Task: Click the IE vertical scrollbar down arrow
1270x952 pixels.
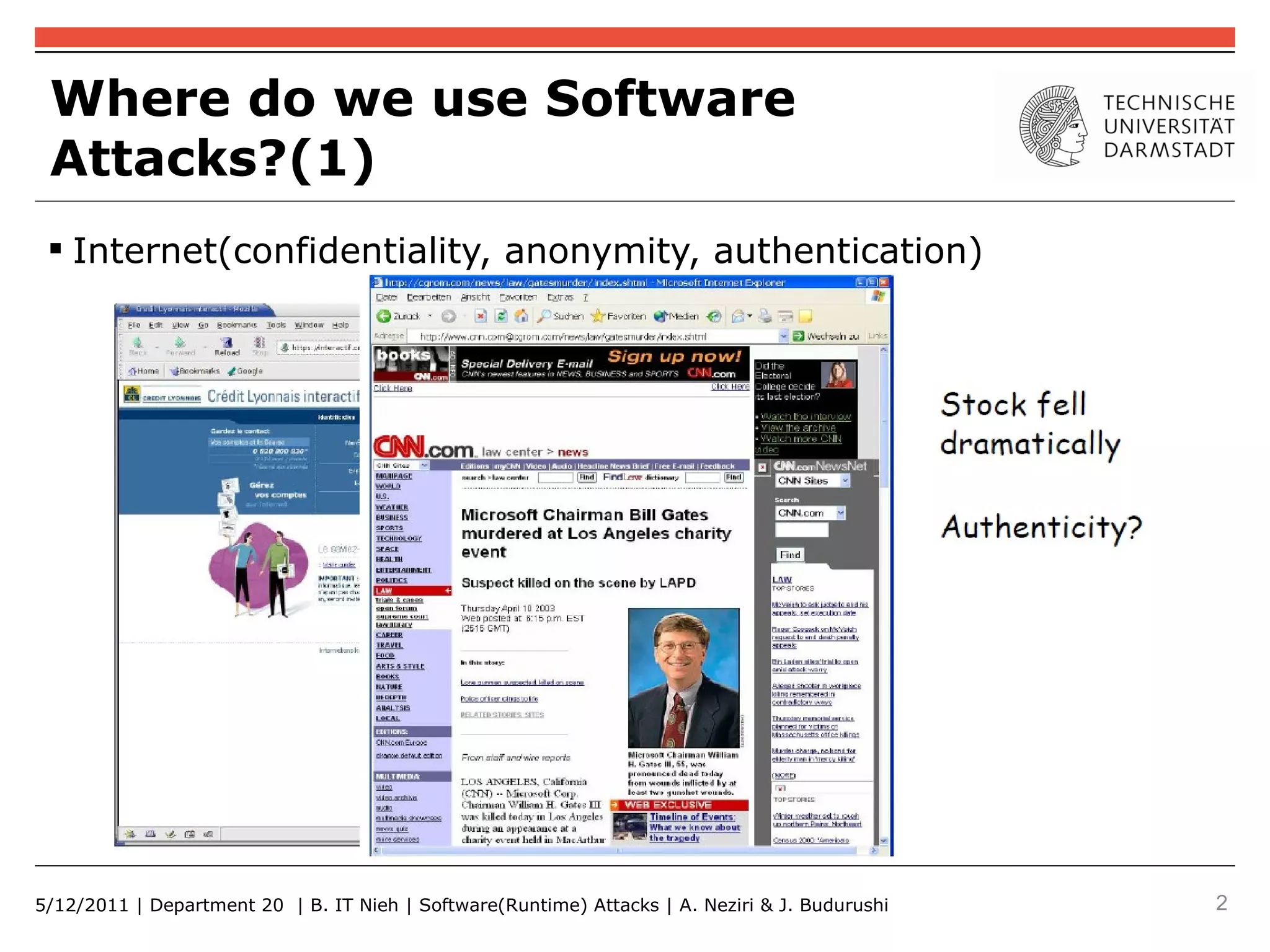Action: tap(884, 841)
